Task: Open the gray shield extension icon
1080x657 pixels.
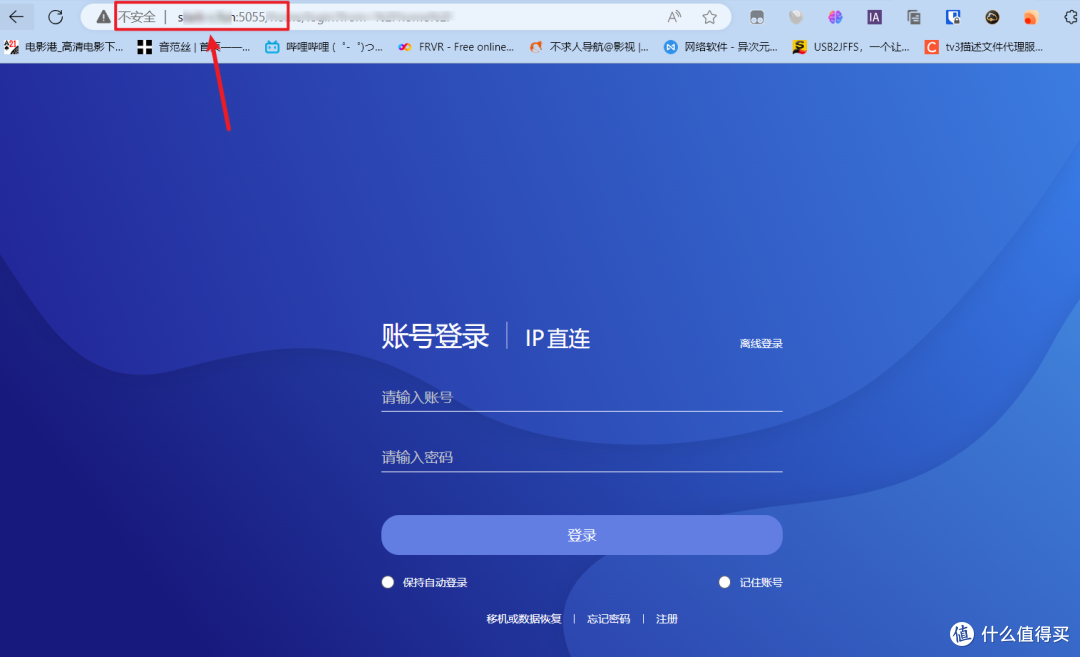Action: click(x=796, y=17)
